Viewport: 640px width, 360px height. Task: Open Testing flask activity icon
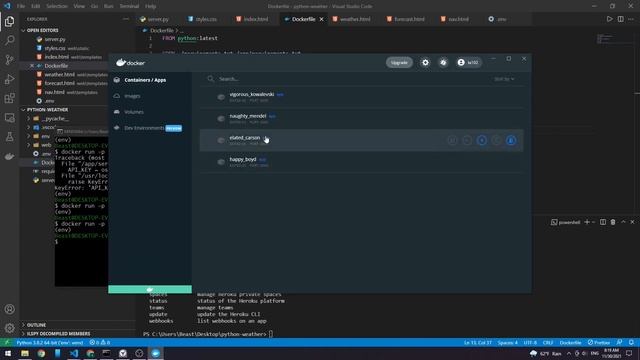9,137
